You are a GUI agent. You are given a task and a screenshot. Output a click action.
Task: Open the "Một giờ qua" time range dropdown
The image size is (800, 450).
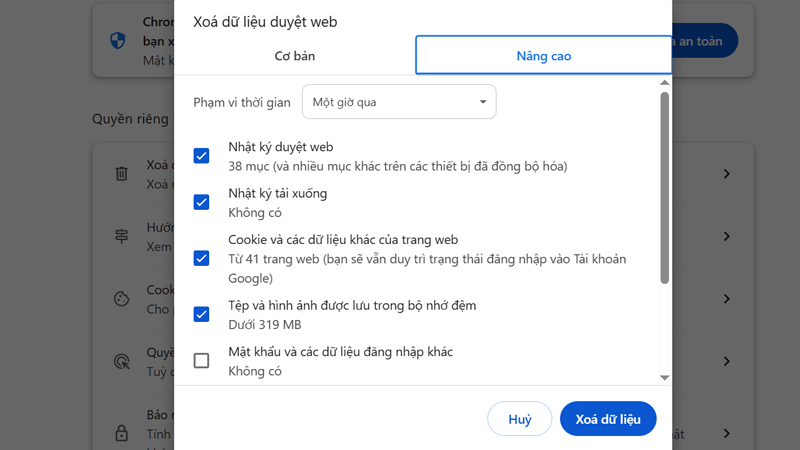[x=399, y=102]
